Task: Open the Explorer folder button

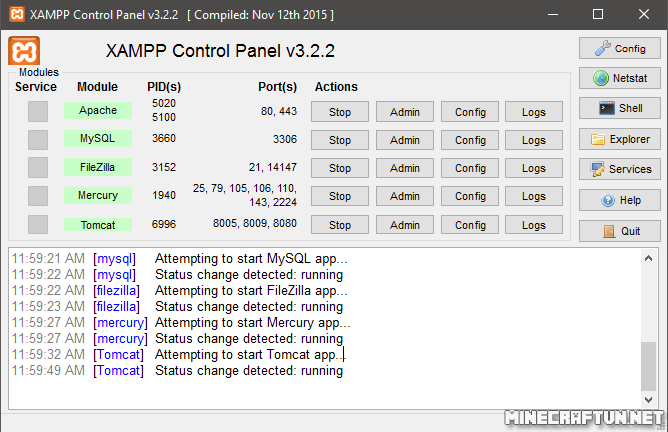Action: (x=619, y=139)
